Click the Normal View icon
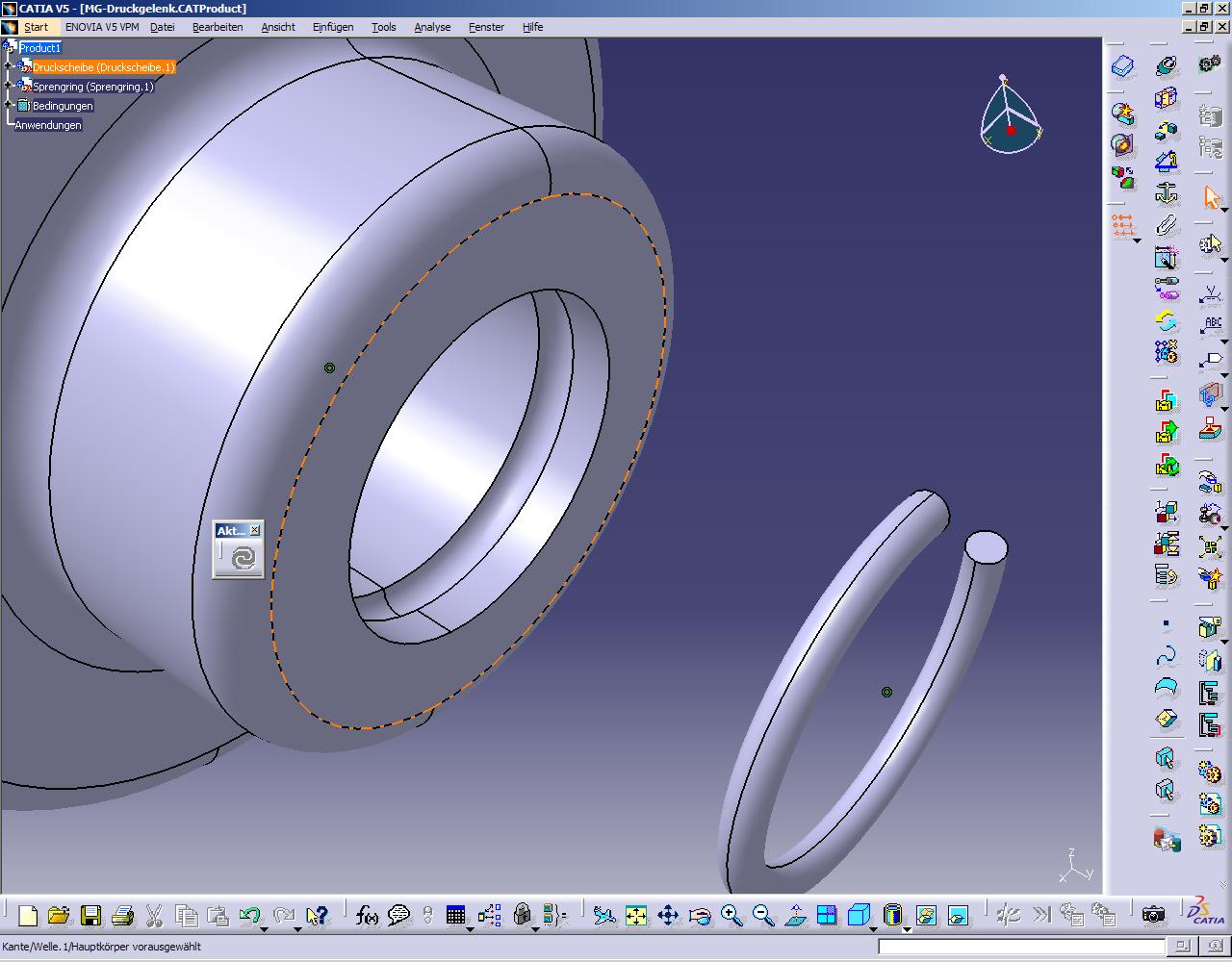The height and width of the screenshot is (962, 1232). (795, 915)
